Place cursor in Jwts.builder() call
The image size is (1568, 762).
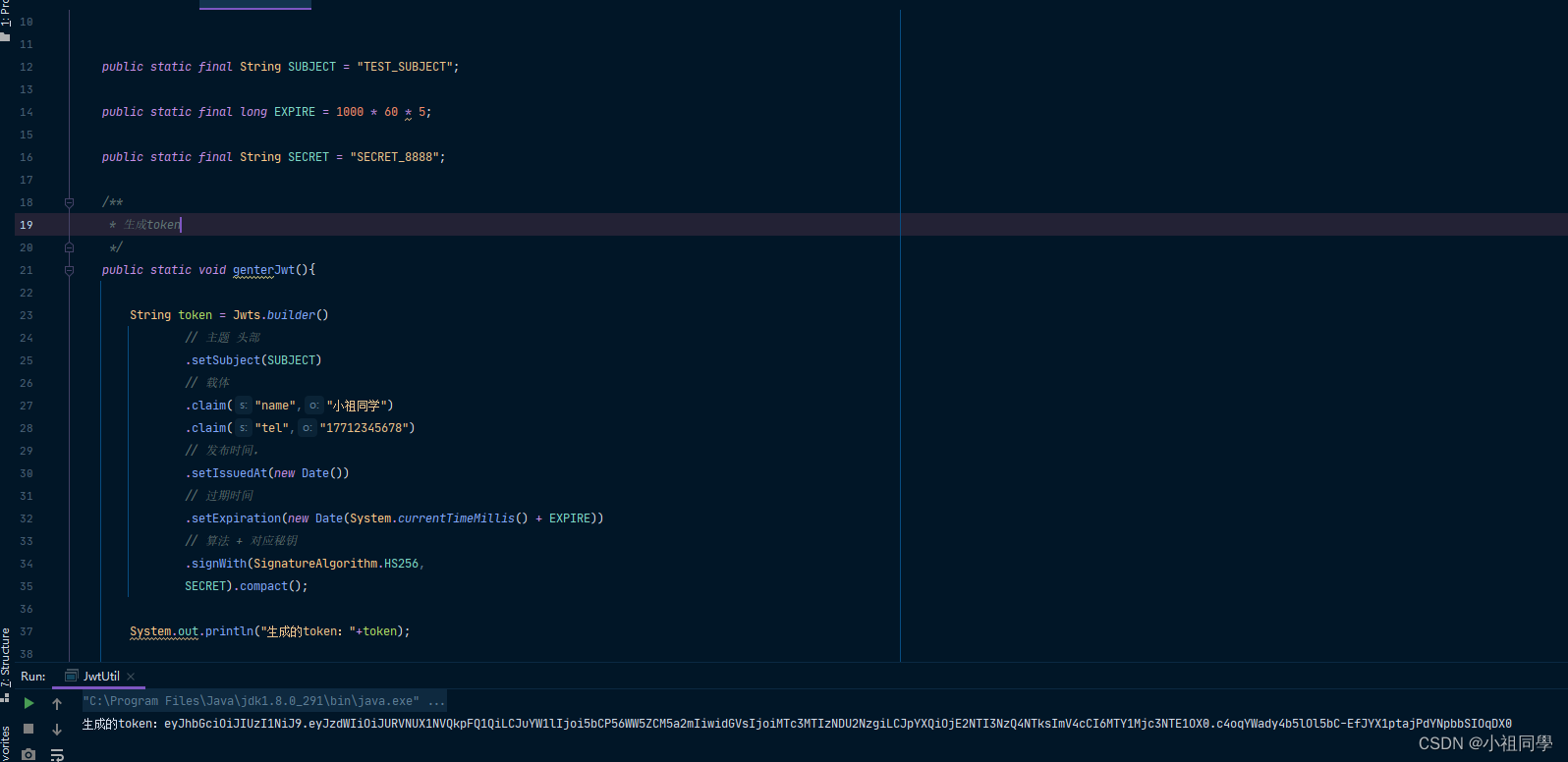click(280, 315)
